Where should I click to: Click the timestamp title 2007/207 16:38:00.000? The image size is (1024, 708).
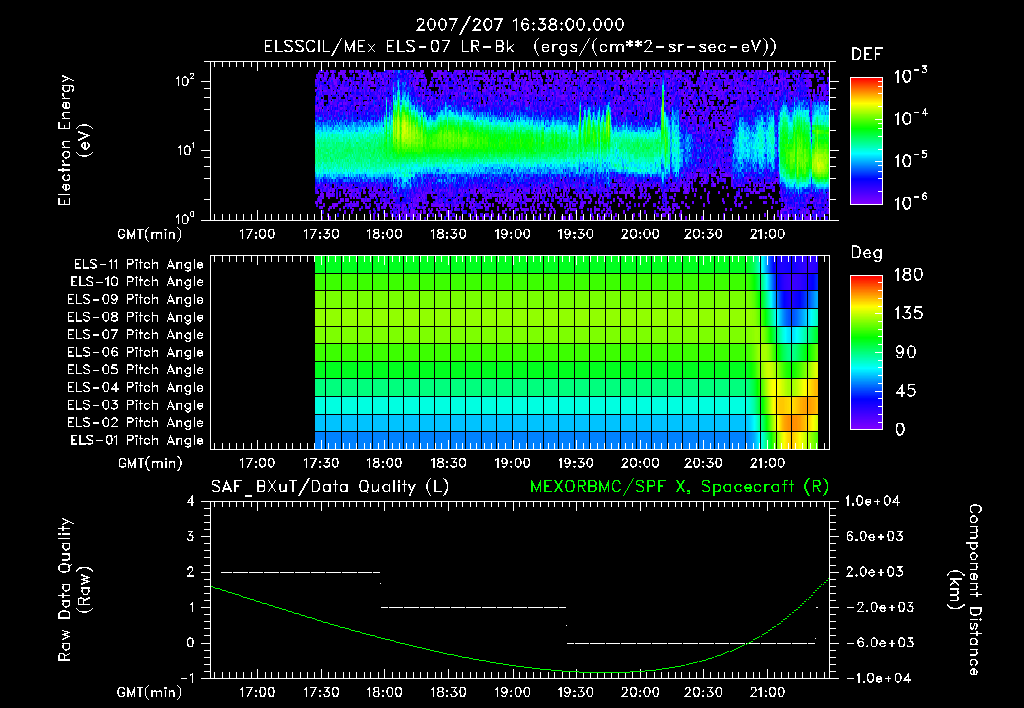click(x=520, y=25)
